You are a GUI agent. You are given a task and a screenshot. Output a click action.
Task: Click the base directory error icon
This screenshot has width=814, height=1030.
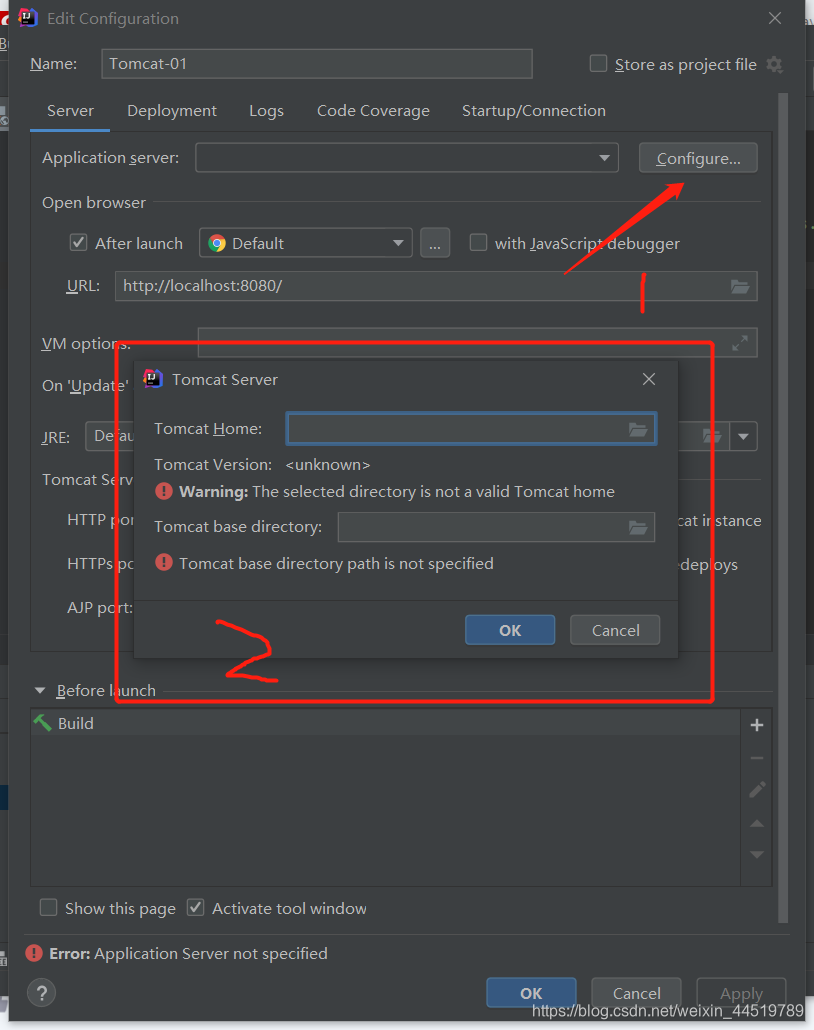164,562
